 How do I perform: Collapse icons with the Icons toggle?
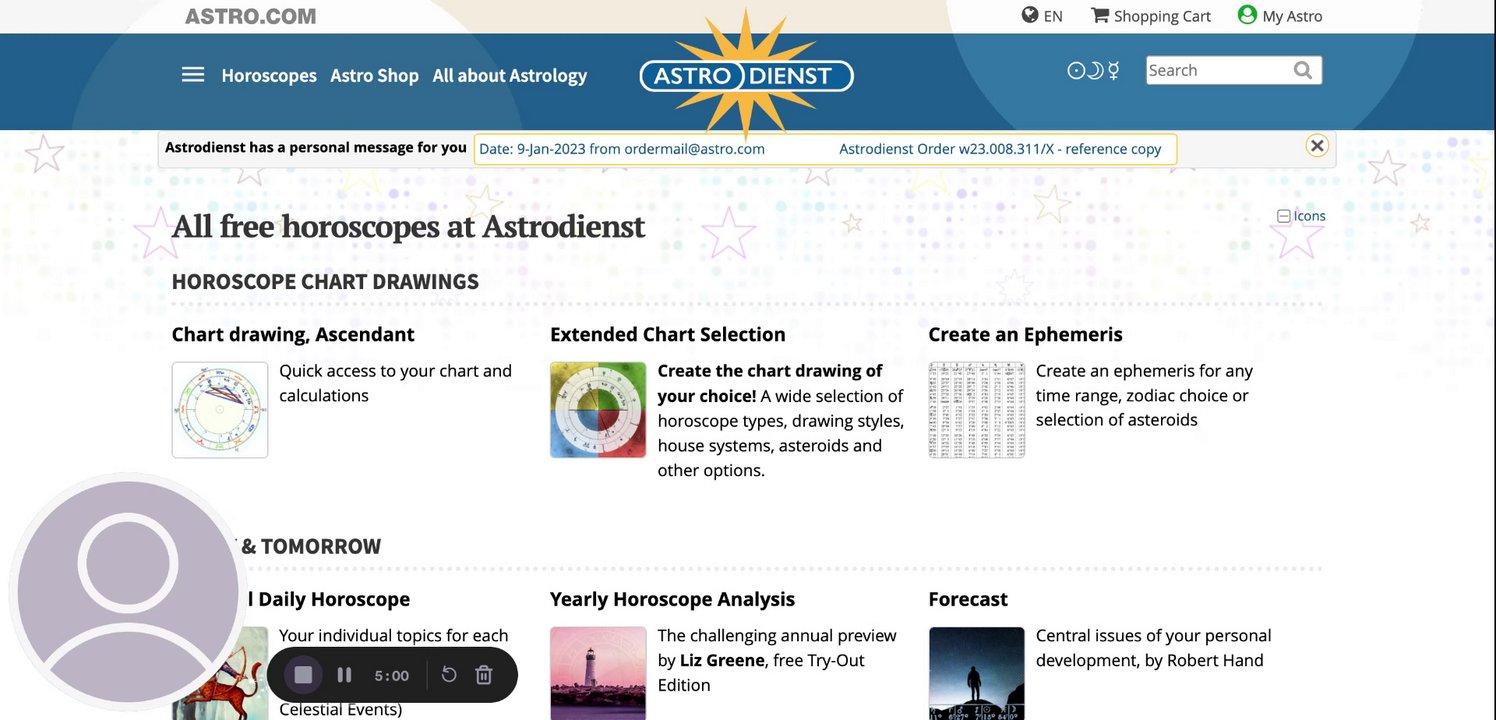coord(1301,216)
